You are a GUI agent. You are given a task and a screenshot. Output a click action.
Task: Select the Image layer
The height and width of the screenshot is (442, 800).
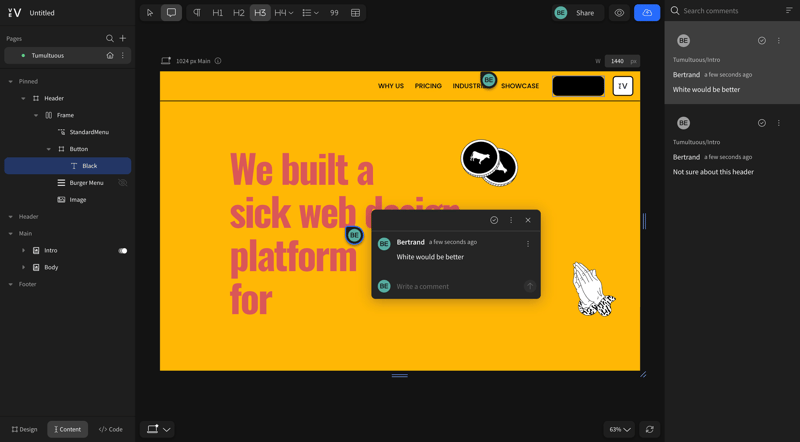tap(78, 200)
